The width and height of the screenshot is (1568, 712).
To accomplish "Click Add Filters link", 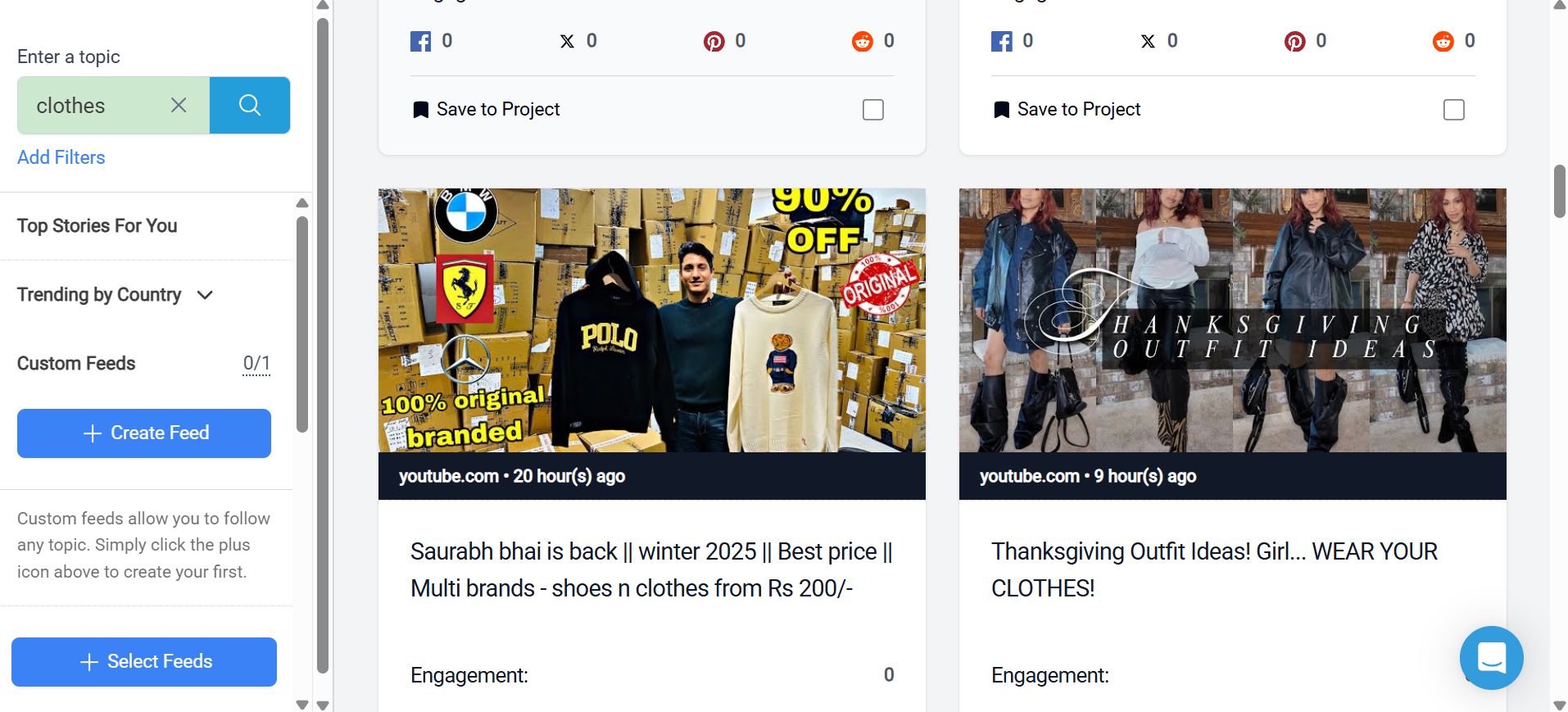I will tap(61, 157).
